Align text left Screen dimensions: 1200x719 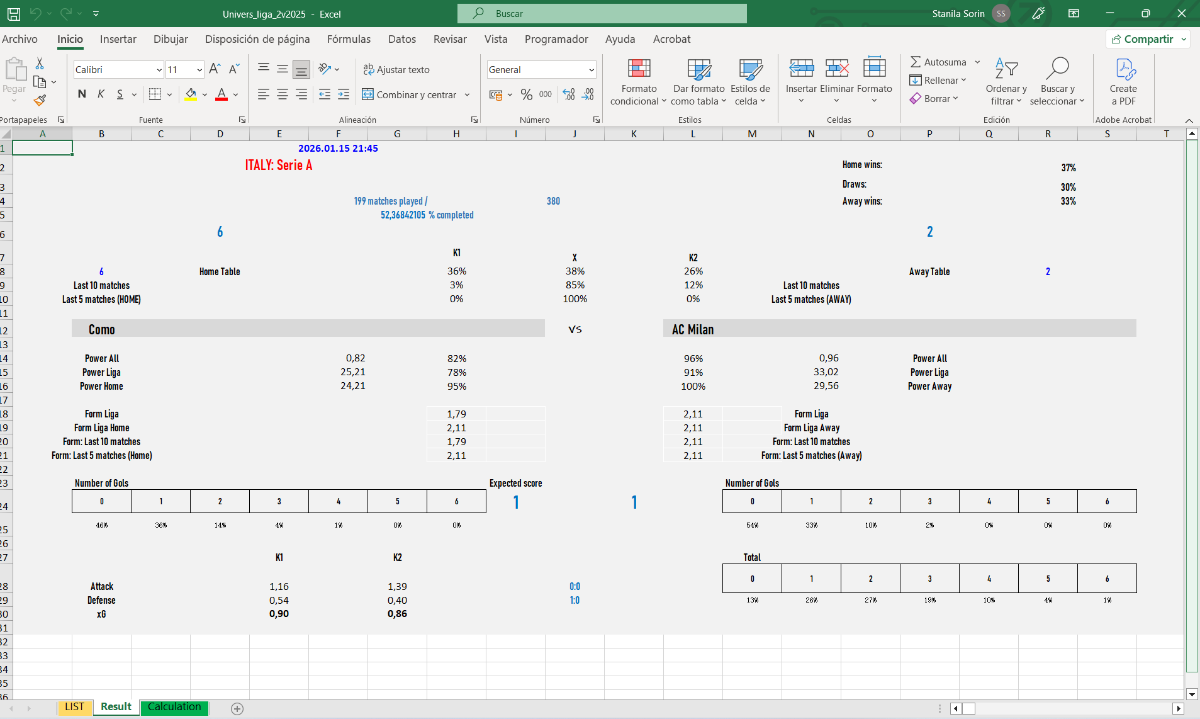click(x=263, y=94)
